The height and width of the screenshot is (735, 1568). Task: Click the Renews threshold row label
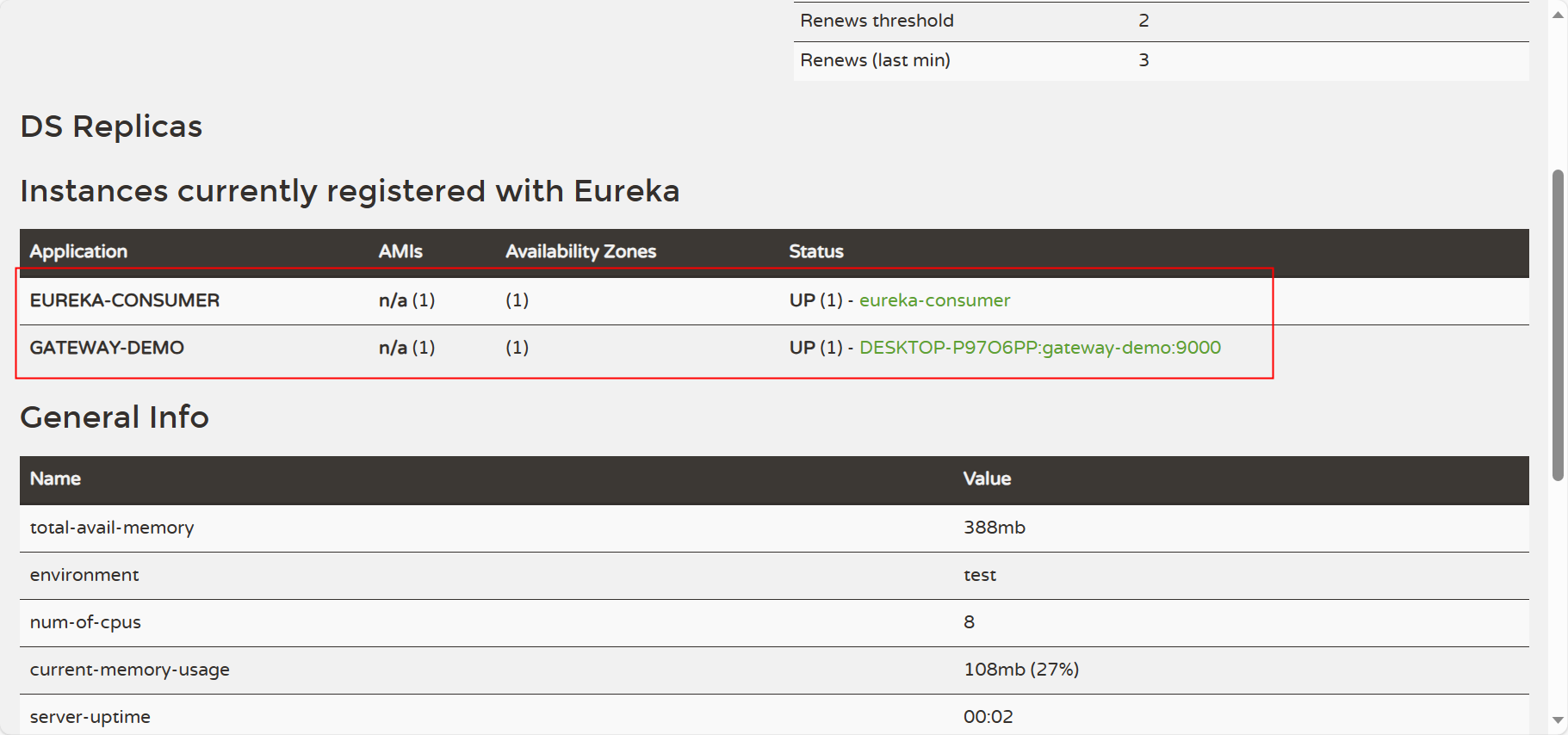coord(877,21)
